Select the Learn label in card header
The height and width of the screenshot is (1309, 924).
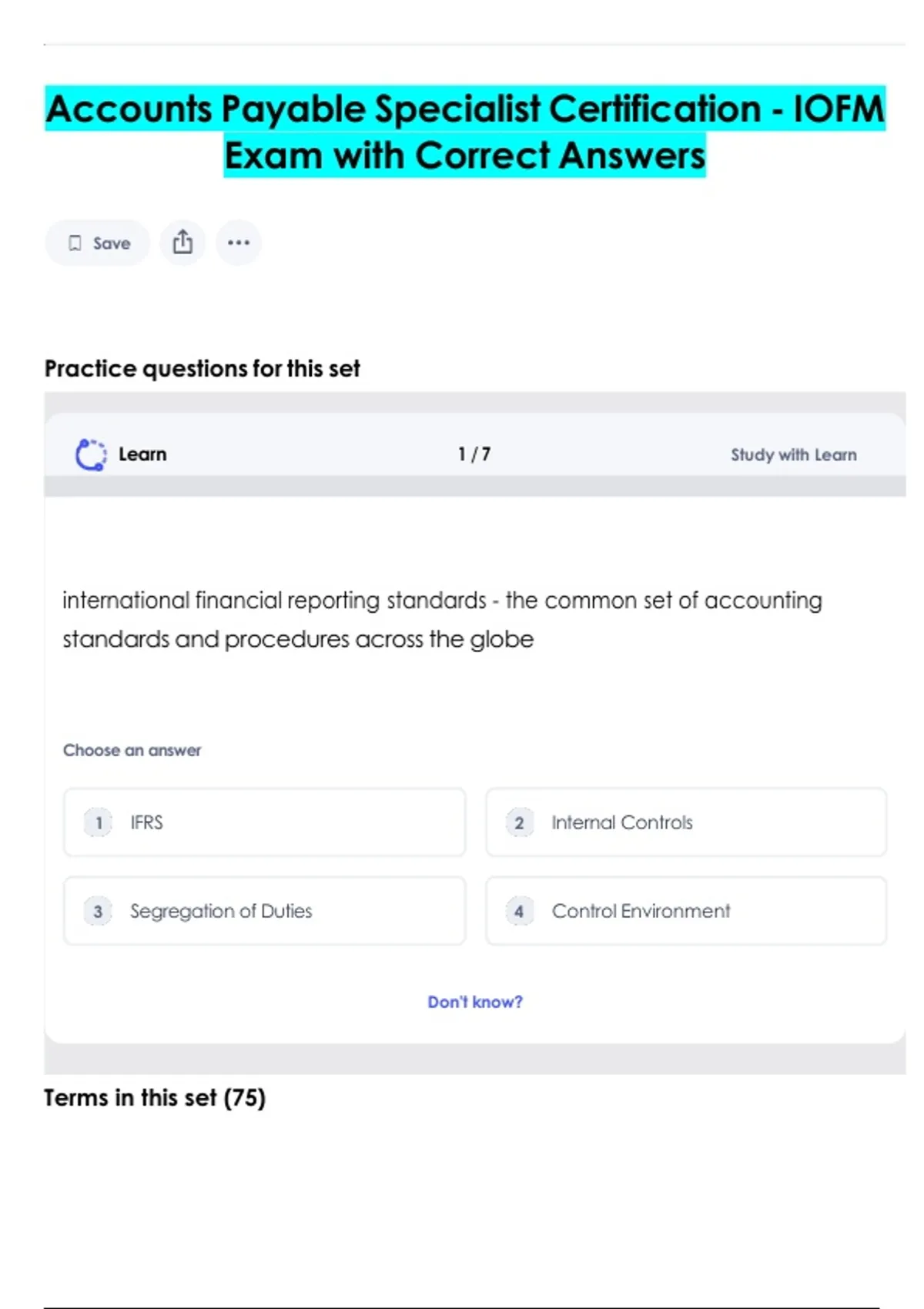coord(142,454)
